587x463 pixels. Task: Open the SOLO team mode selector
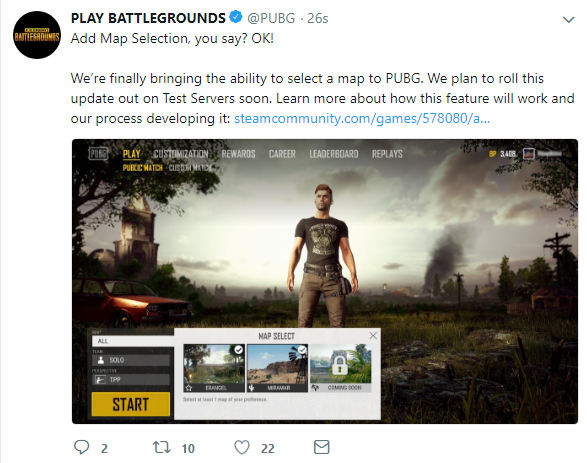(x=131, y=360)
